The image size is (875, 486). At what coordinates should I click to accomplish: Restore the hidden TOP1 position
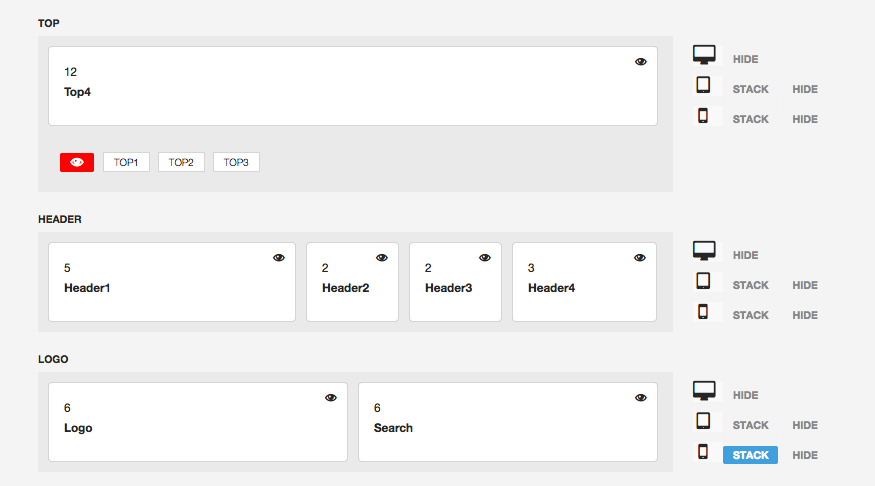pos(126,162)
